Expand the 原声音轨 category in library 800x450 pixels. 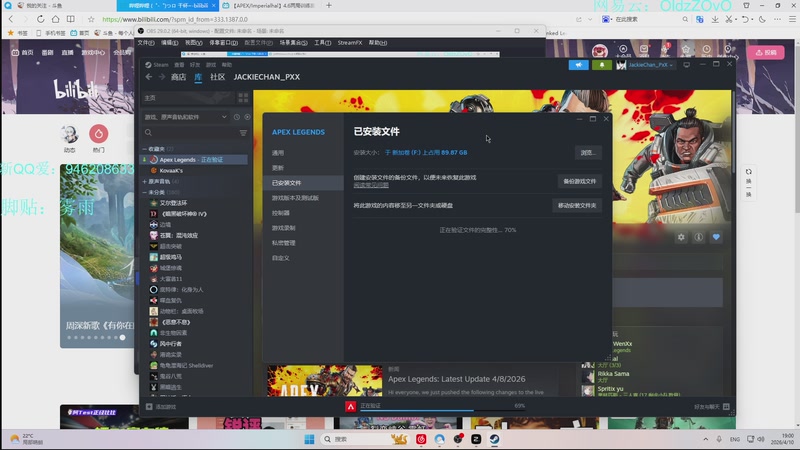point(144,182)
